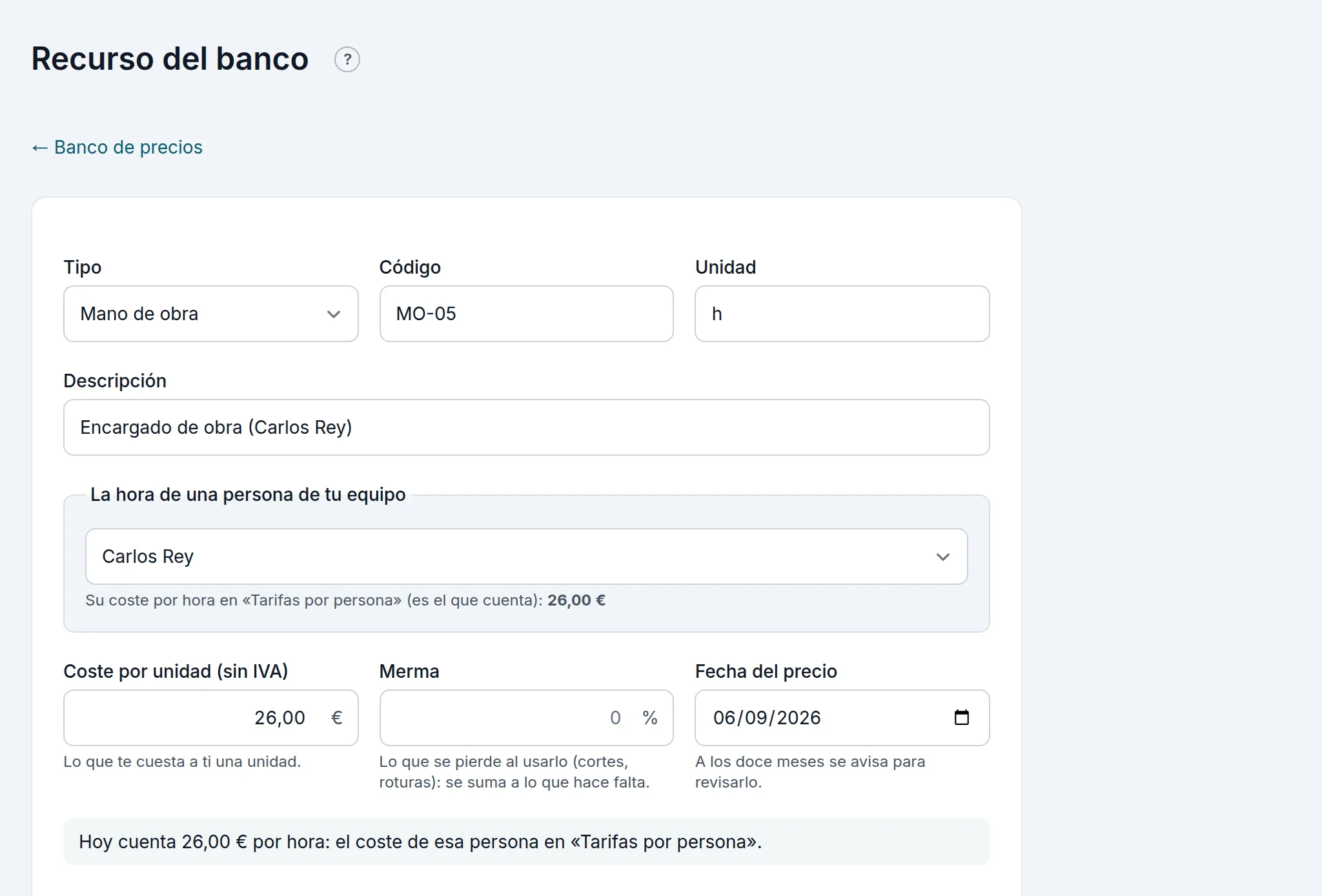Click the date value 06/09/2026
The height and width of the screenshot is (896, 1322).
[x=767, y=718]
